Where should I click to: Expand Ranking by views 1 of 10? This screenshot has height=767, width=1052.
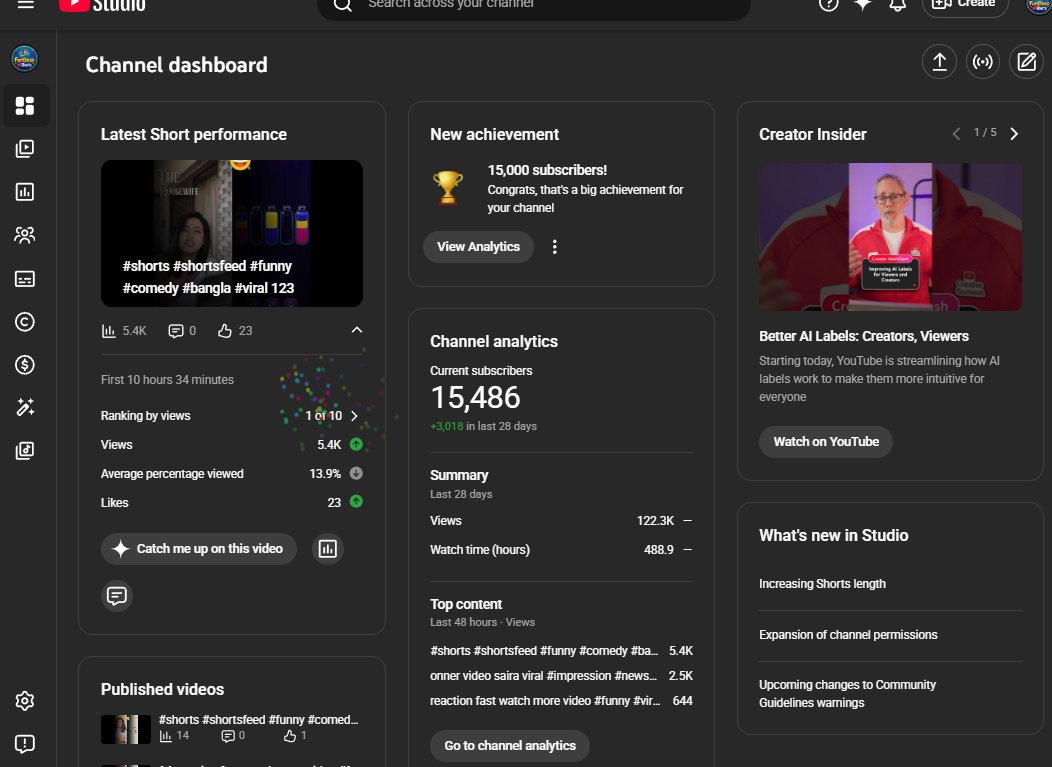coord(354,416)
